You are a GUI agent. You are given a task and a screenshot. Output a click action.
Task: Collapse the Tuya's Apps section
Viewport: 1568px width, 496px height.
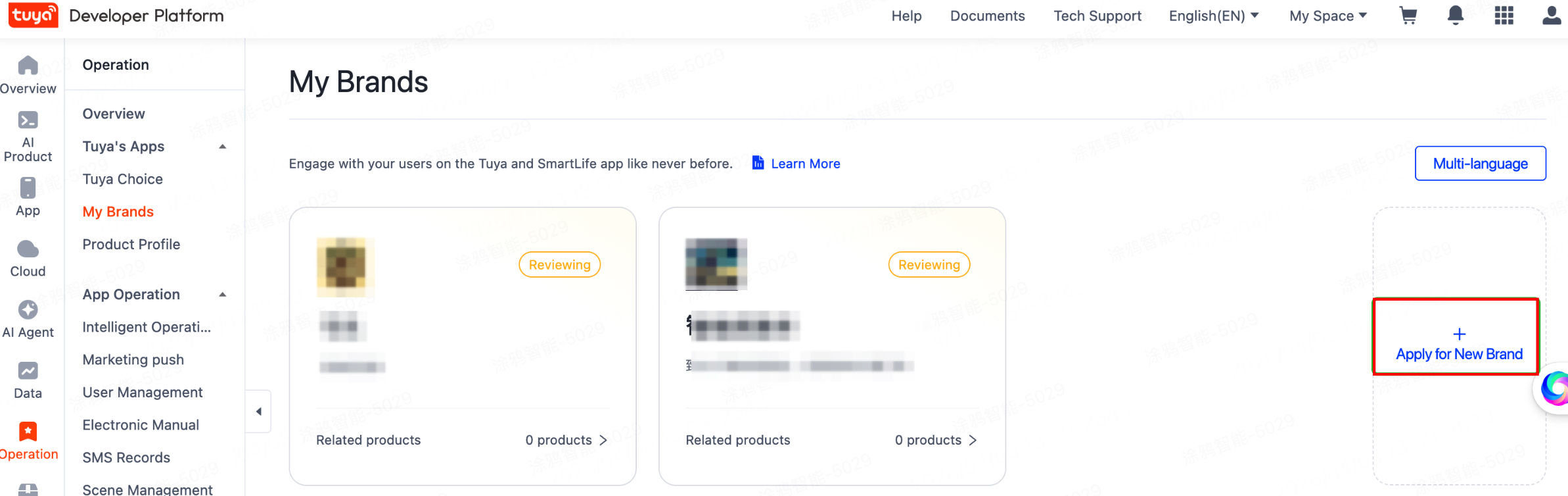pyautogui.click(x=222, y=146)
